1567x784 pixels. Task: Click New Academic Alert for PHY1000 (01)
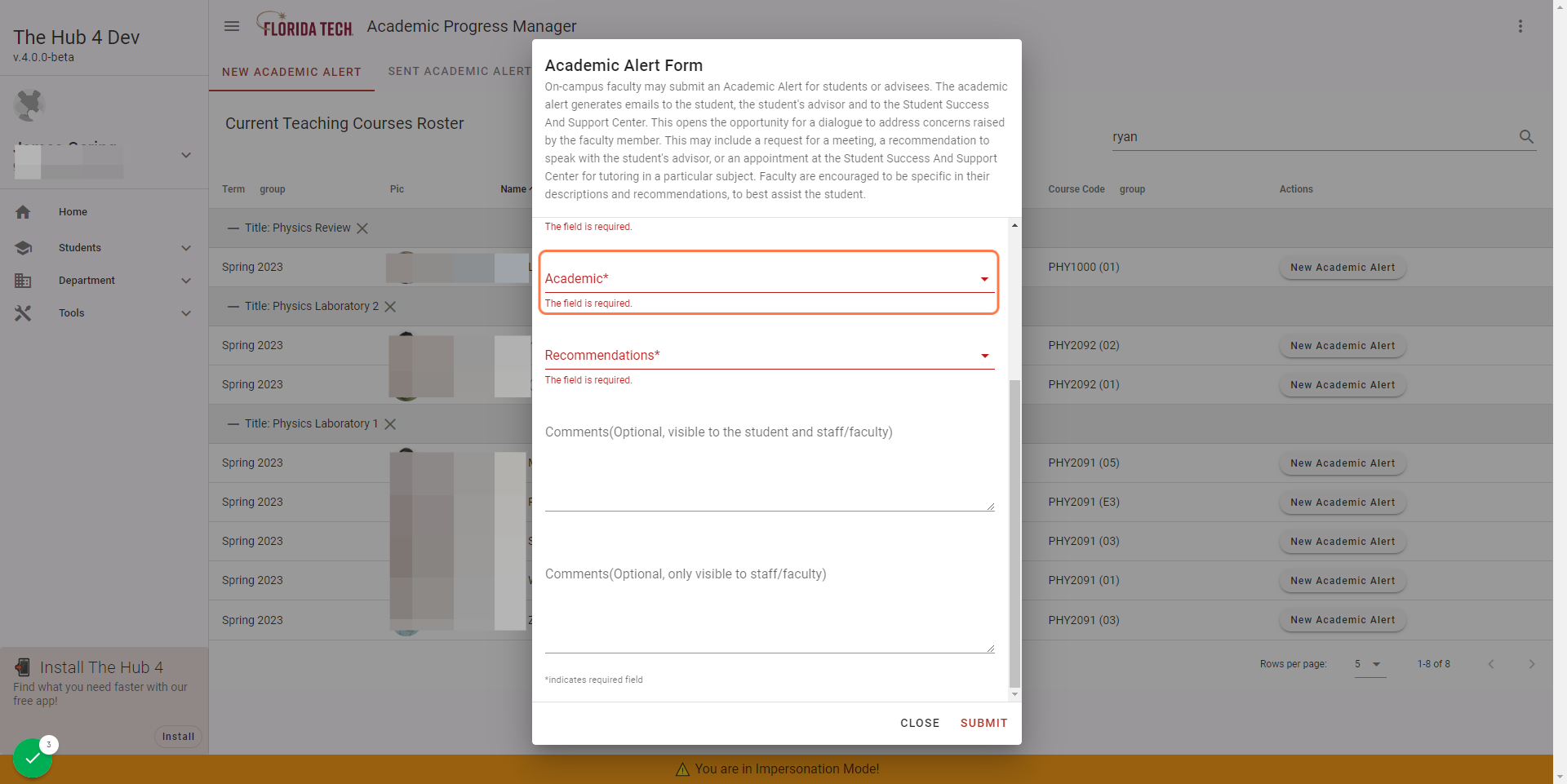pyautogui.click(x=1343, y=268)
